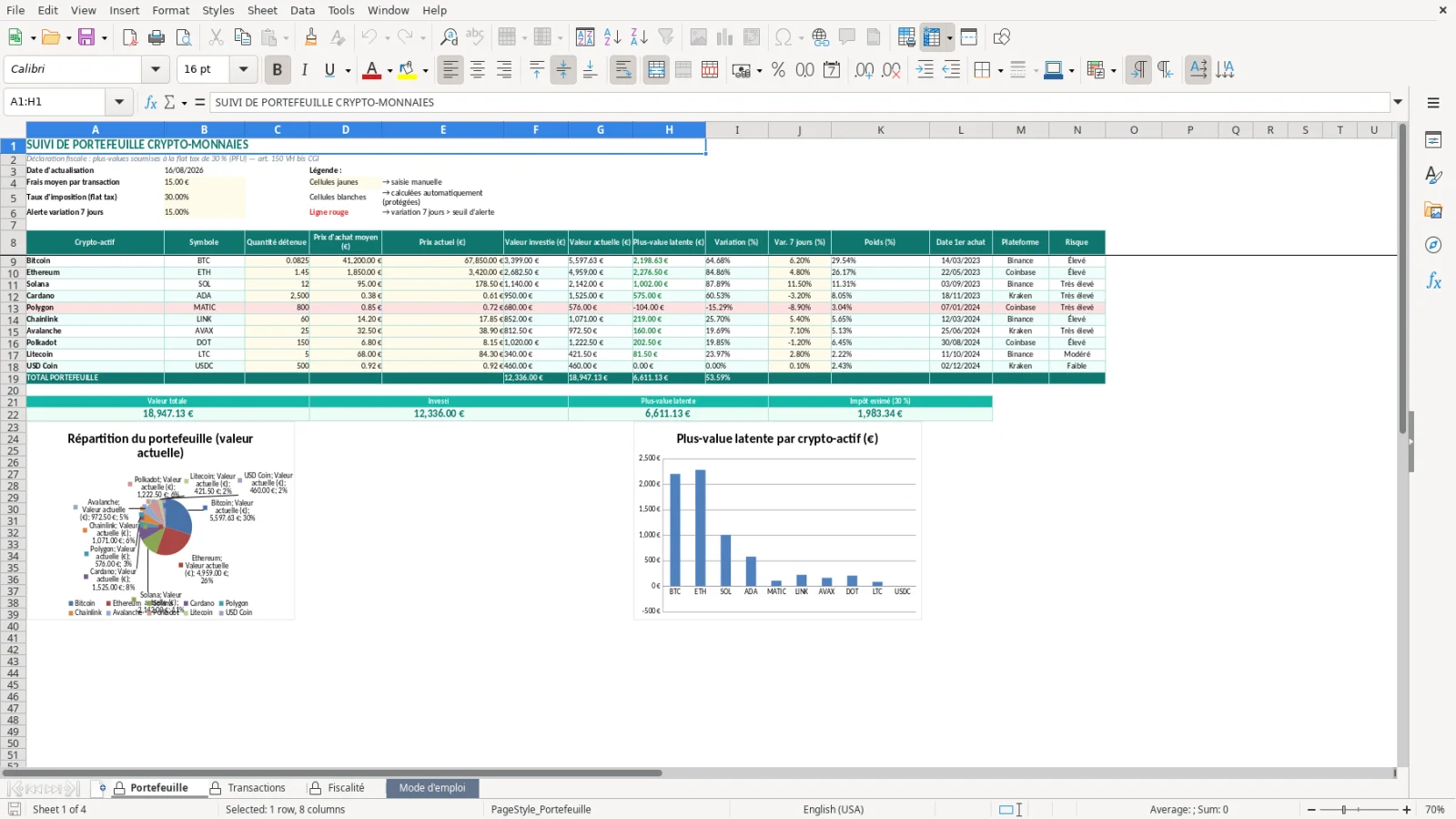The image size is (1456, 819).
Task: Adjust the zoom slider handle
Action: [1344, 809]
